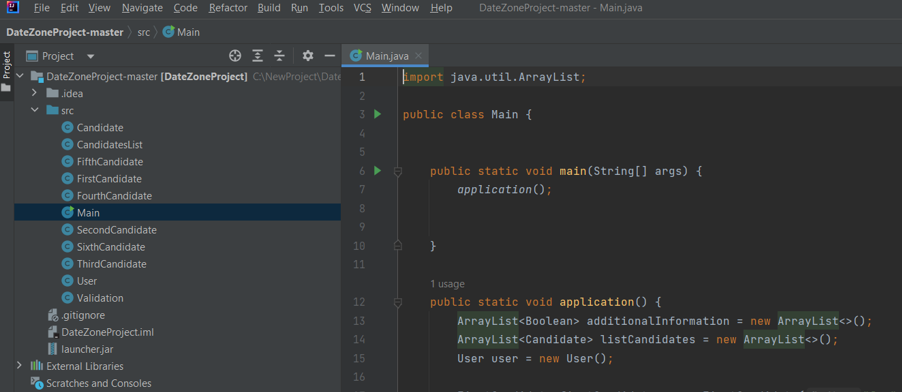Click the Main breadcrumb segment
Screen dimensions: 902x392
(x=182, y=32)
